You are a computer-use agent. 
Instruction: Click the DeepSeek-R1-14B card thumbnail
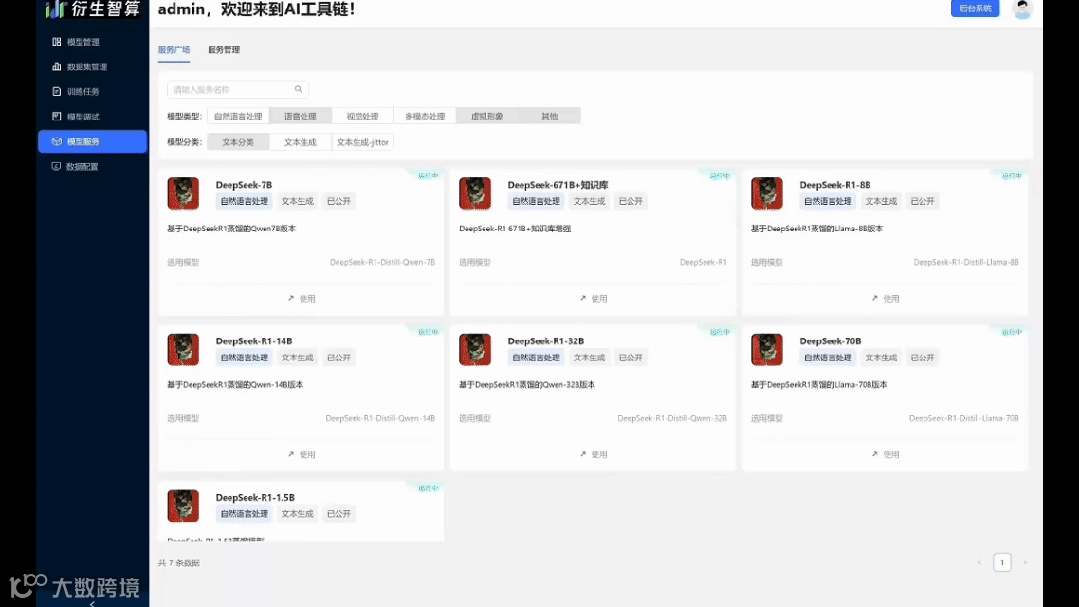(183, 350)
